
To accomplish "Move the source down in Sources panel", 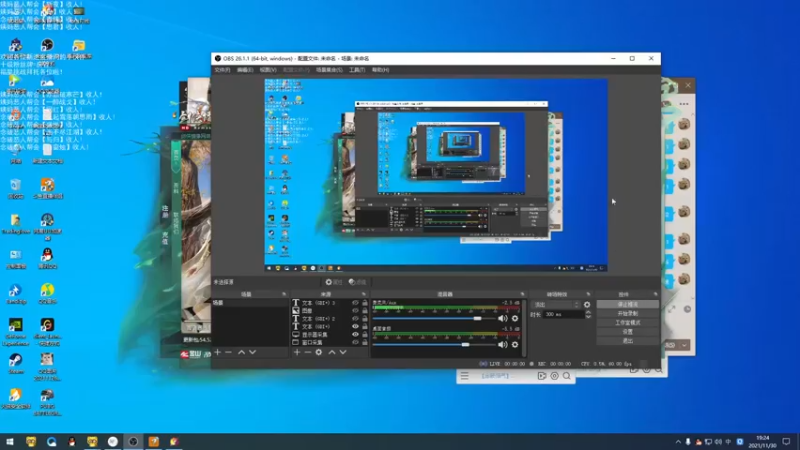I will [x=343, y=352].
